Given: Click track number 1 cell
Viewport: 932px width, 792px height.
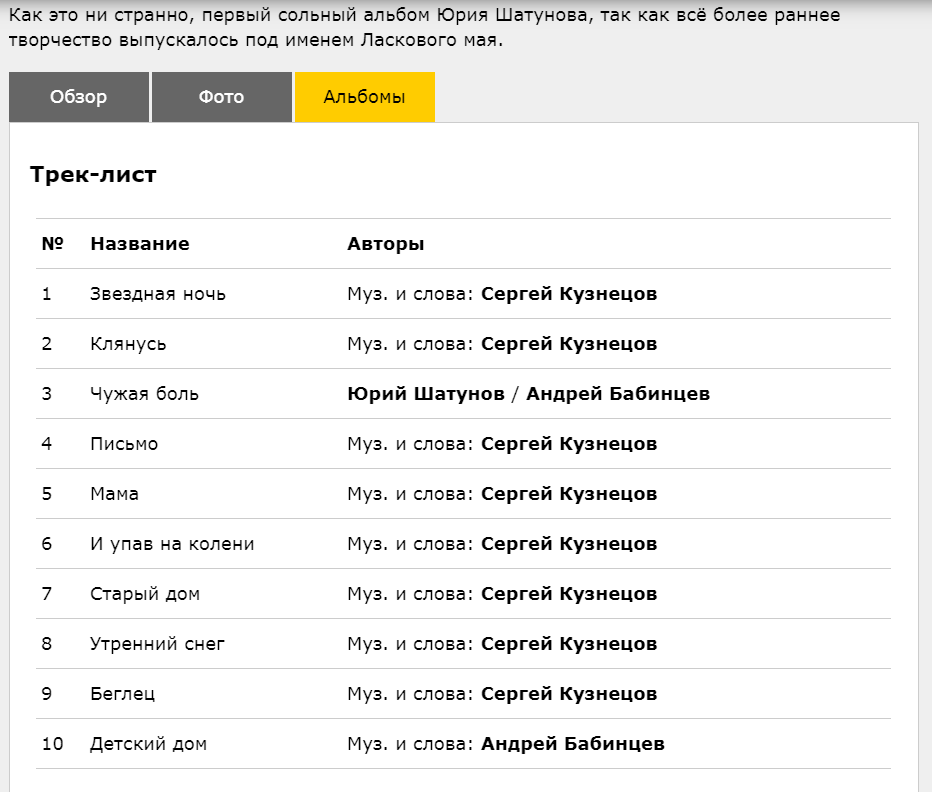Looking at the screenshot, I should click(x=46, y=294).
